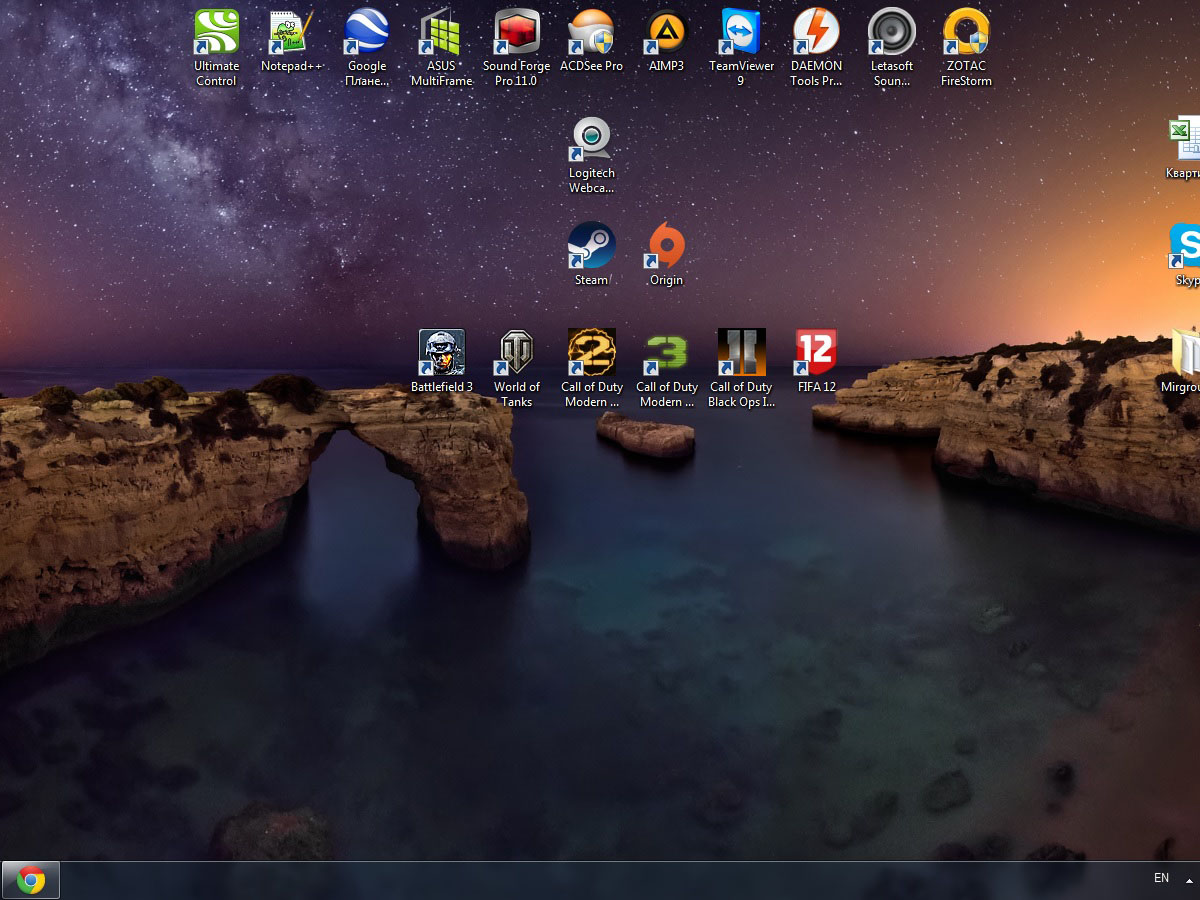This screenshot has width=1200, height=900.
Task: Click the EN language indicator in taskbar
Action: click(1161, 878)
